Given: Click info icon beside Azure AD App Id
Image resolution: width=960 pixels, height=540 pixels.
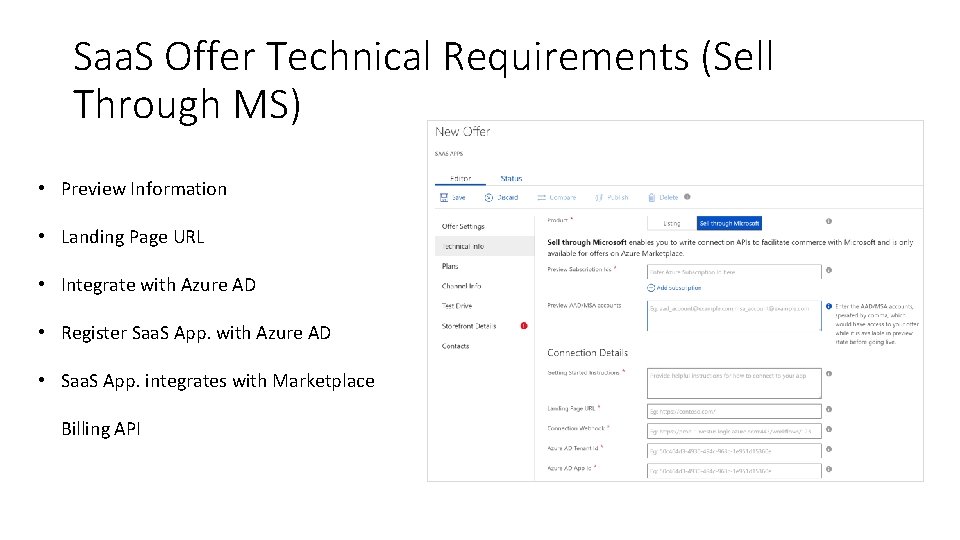Looking at the screenshot, I should coord(828,469).
